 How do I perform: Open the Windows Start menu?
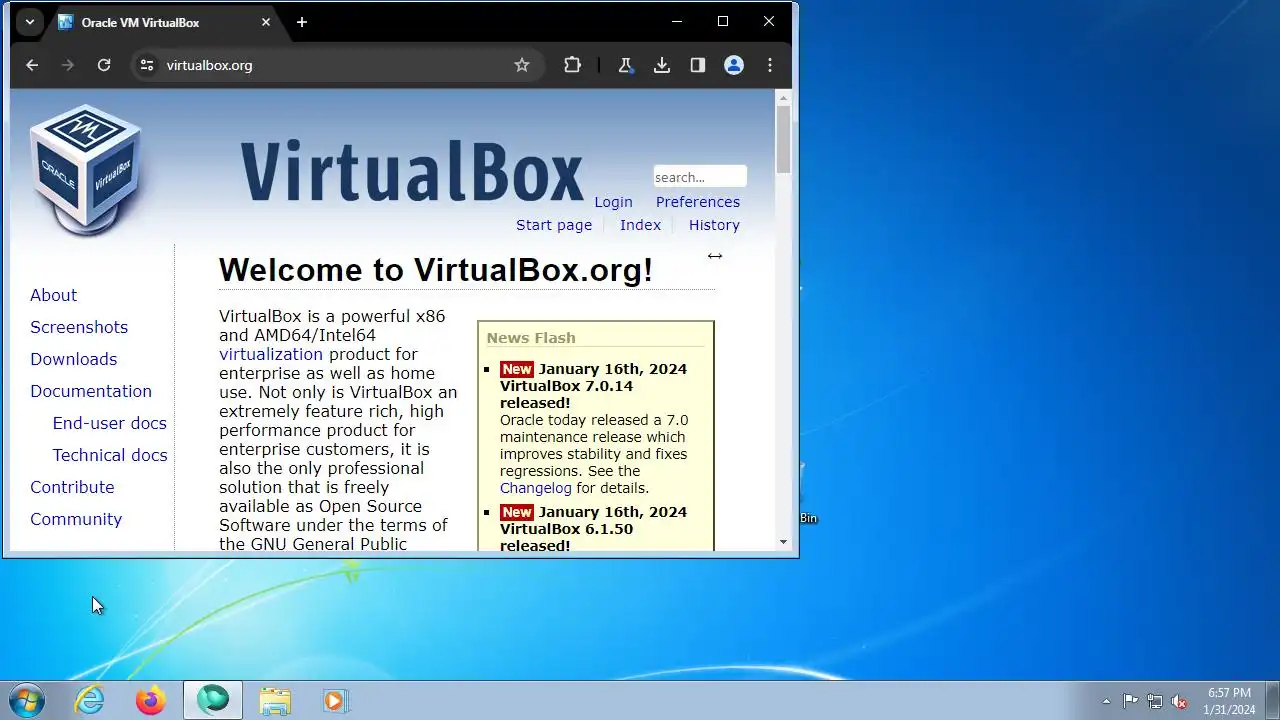[27, 700]
